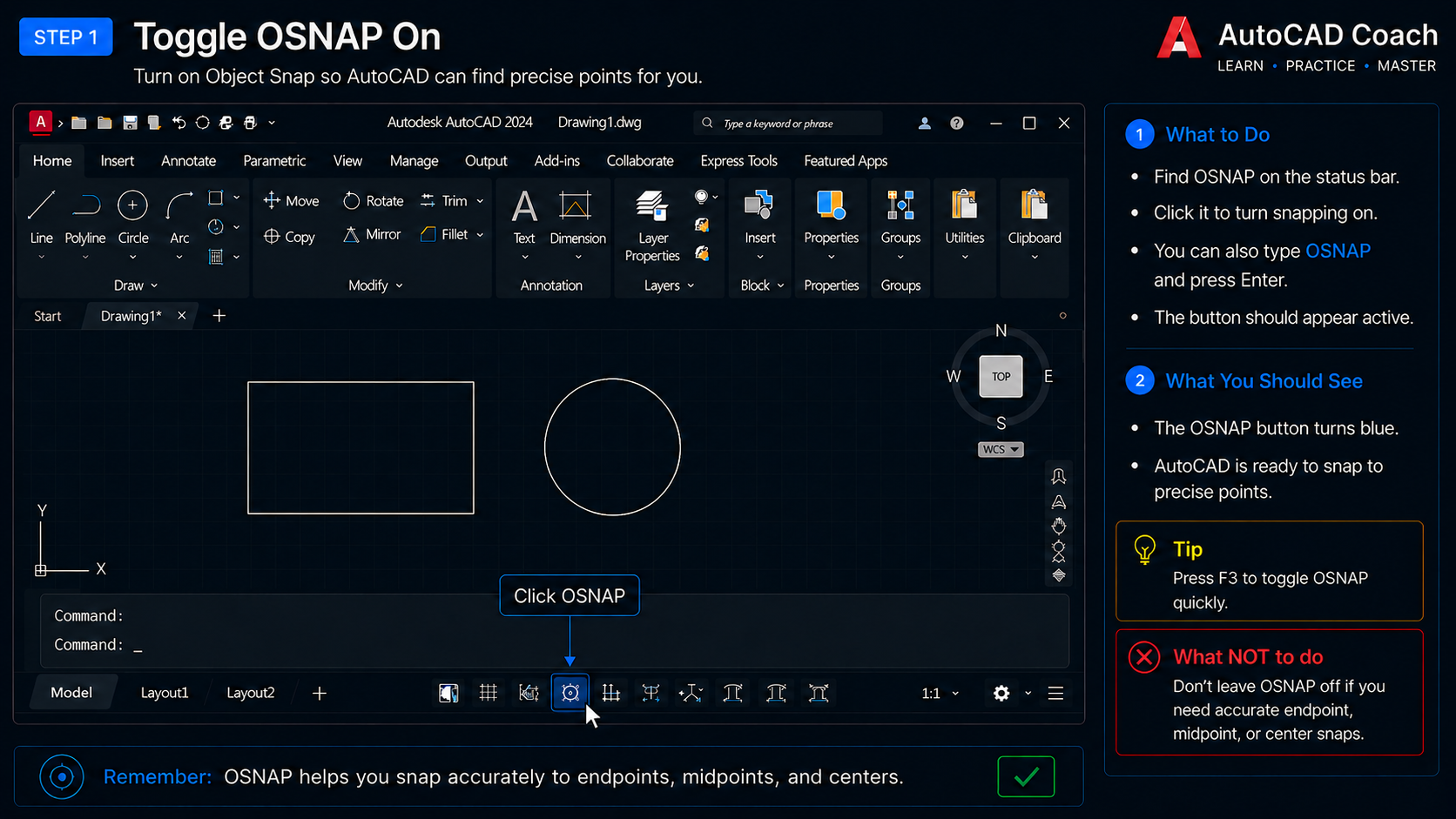Select the Polyline tool
Image resolution: width=1456 pixels, height=819 pixels.
tap(85, 218)
